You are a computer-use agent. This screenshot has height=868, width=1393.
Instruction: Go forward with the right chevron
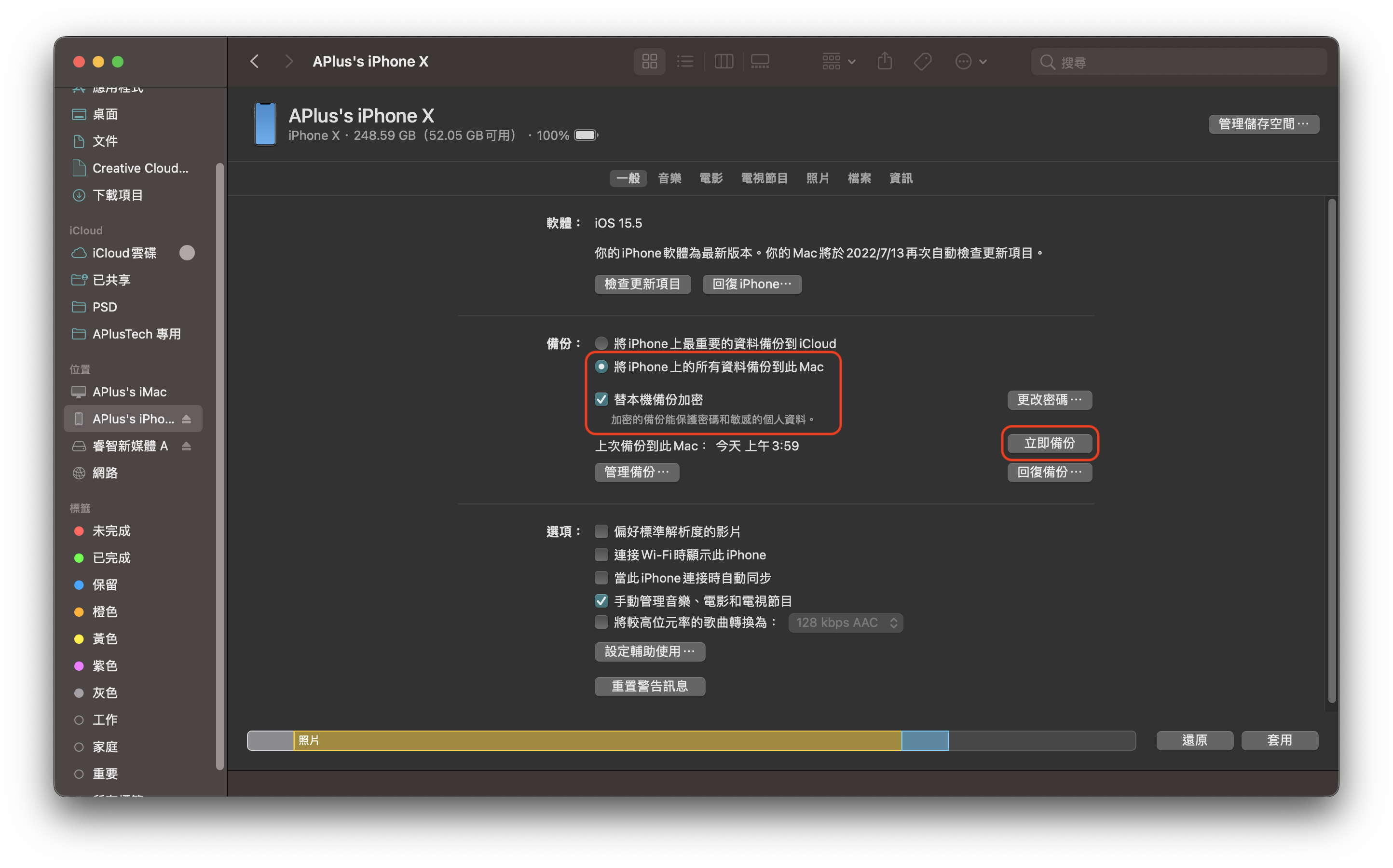(289, 61)
